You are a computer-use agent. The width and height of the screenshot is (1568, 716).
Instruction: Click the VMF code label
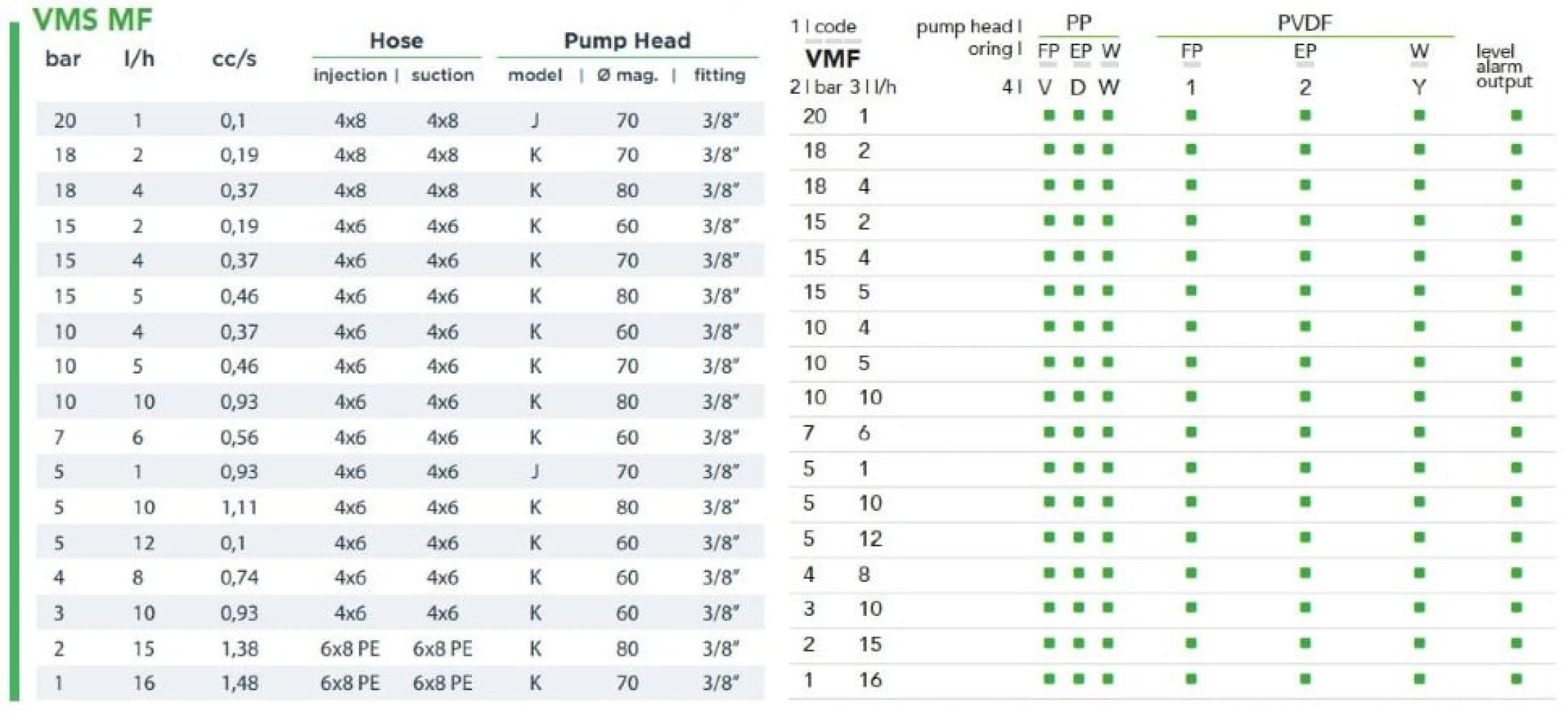pos(832,59)
